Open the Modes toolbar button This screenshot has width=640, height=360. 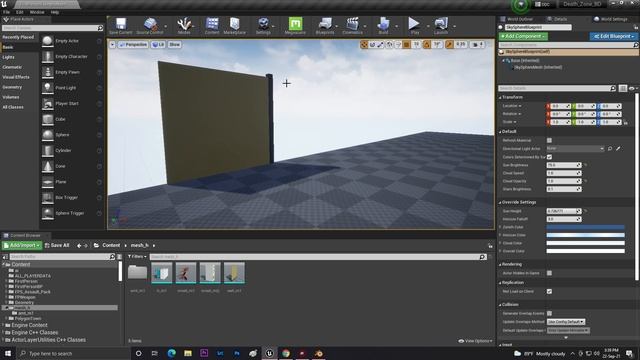click(184, 24)
